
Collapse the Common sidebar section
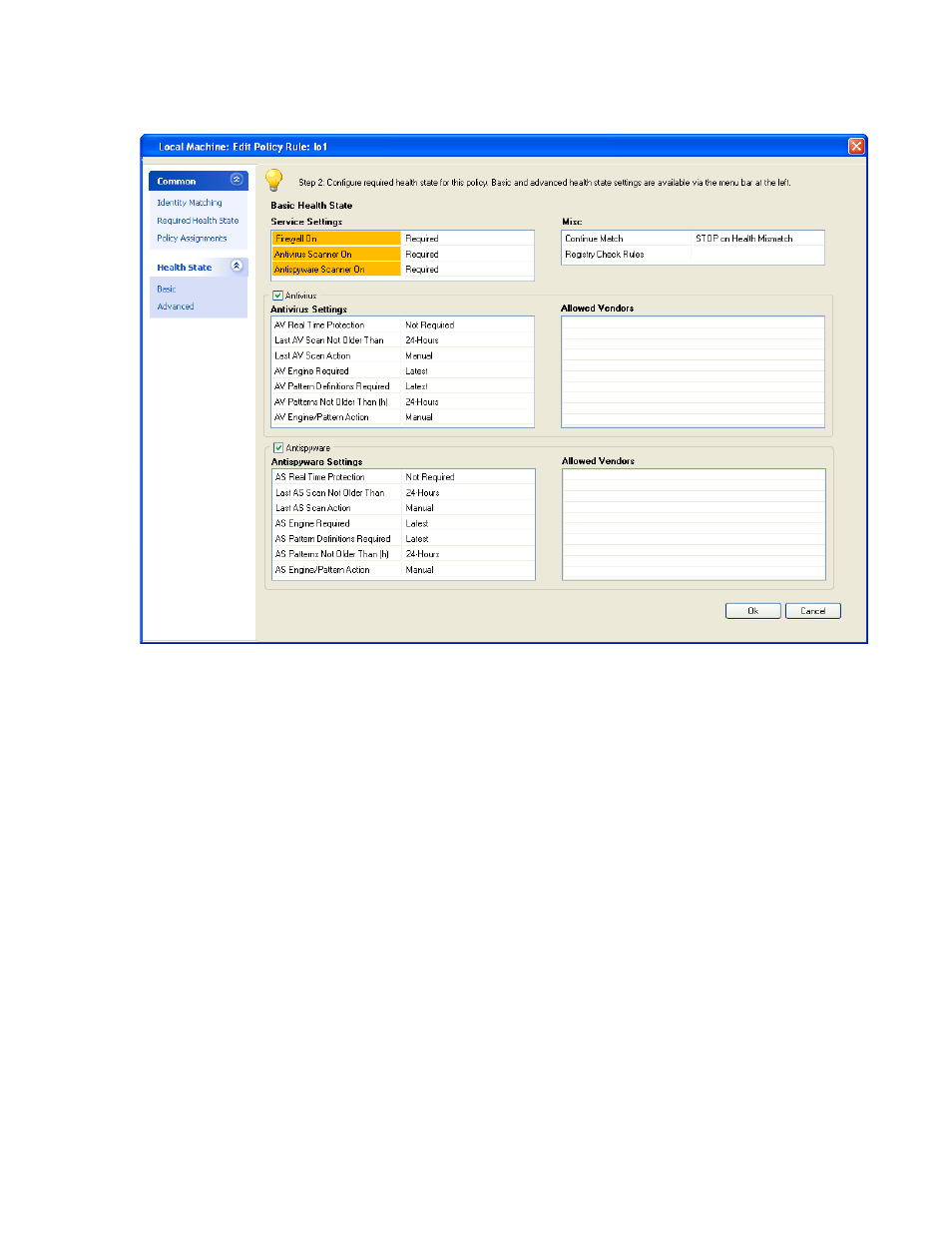point(237,180)
